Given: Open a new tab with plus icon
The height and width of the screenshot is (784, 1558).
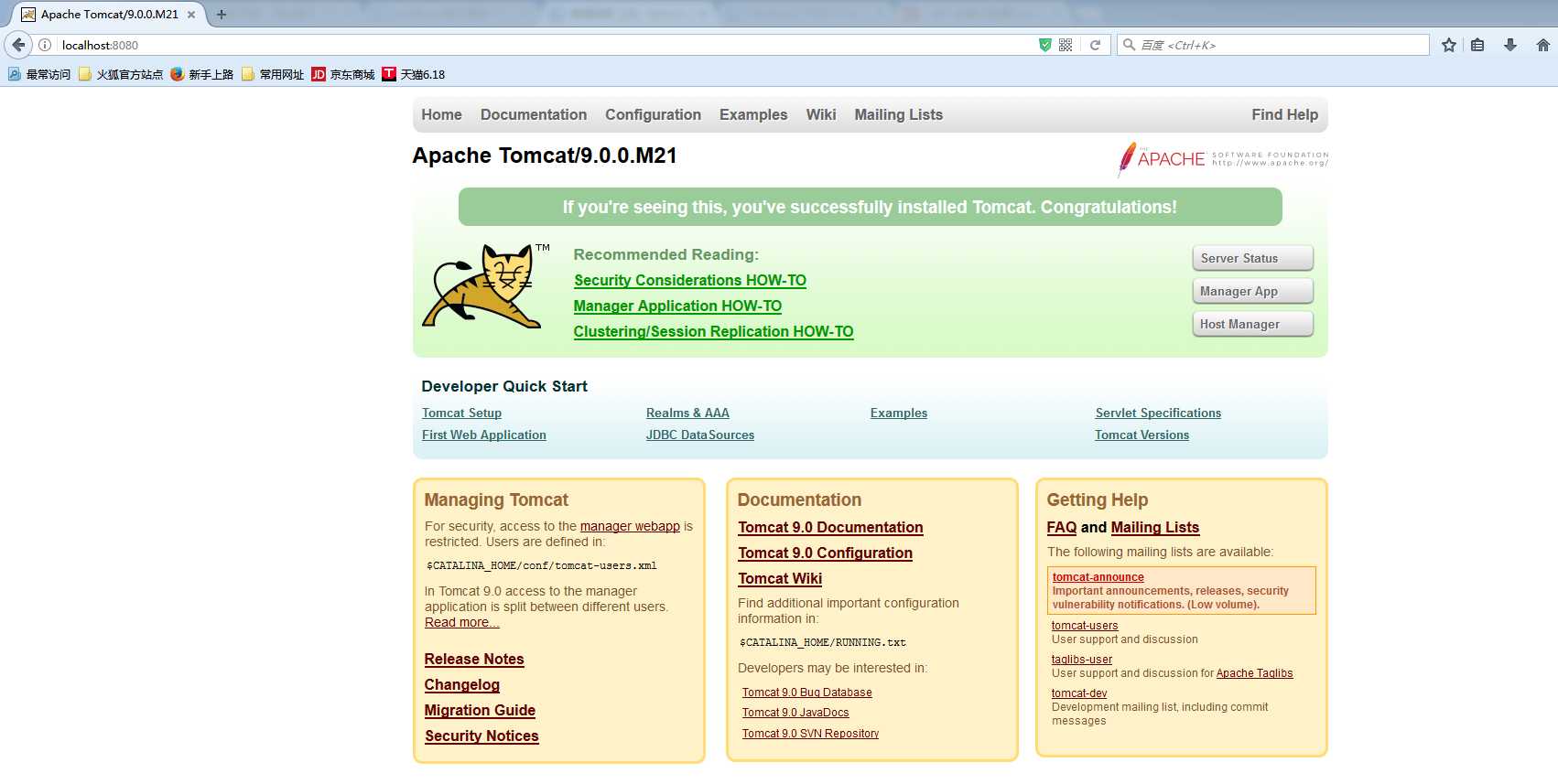Looking at the screenshot, I should 221,15.
